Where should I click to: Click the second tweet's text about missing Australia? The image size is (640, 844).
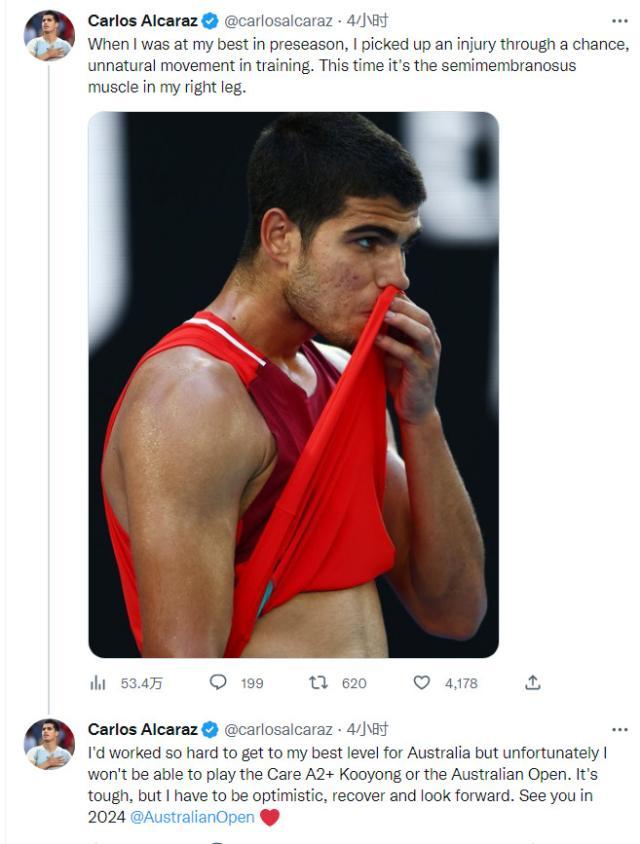point(340,775)
